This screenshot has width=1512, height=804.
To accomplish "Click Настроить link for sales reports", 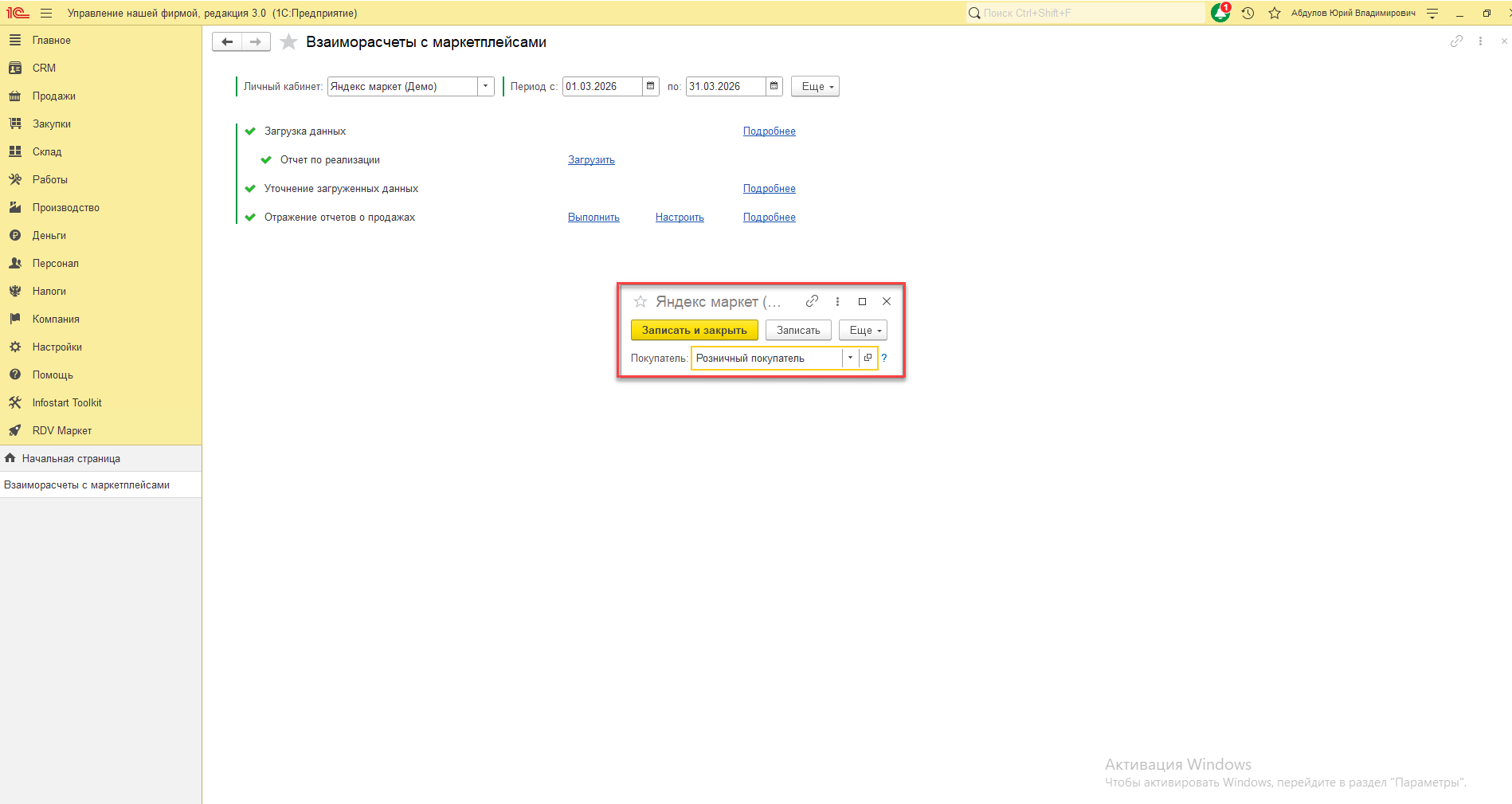I will point(680,218).
